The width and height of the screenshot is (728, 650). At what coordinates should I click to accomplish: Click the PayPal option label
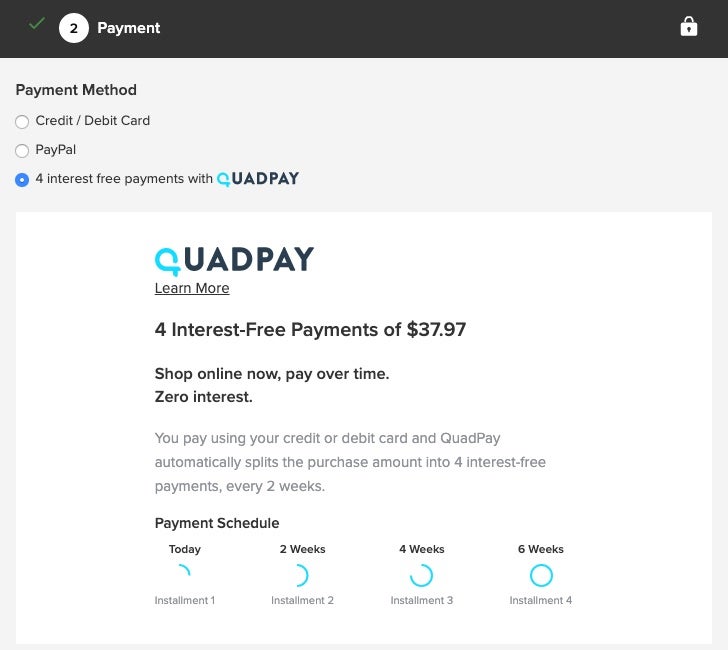pyautogui.click(x=55, y=150)
